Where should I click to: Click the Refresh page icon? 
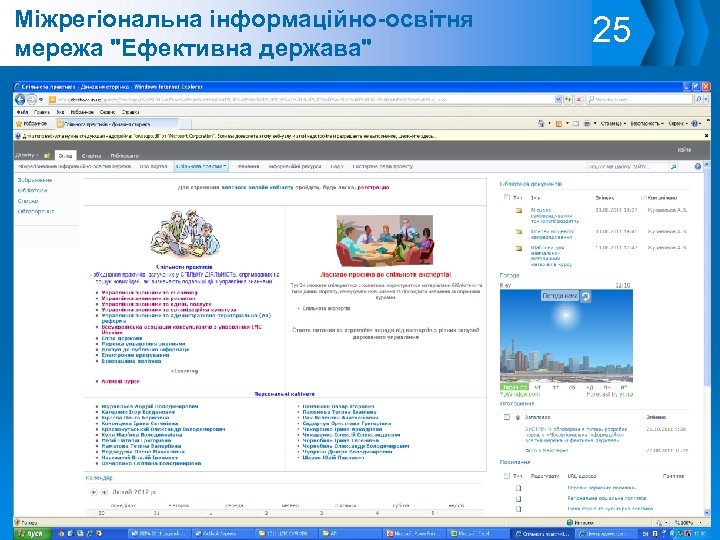click(x=568, y=99)
